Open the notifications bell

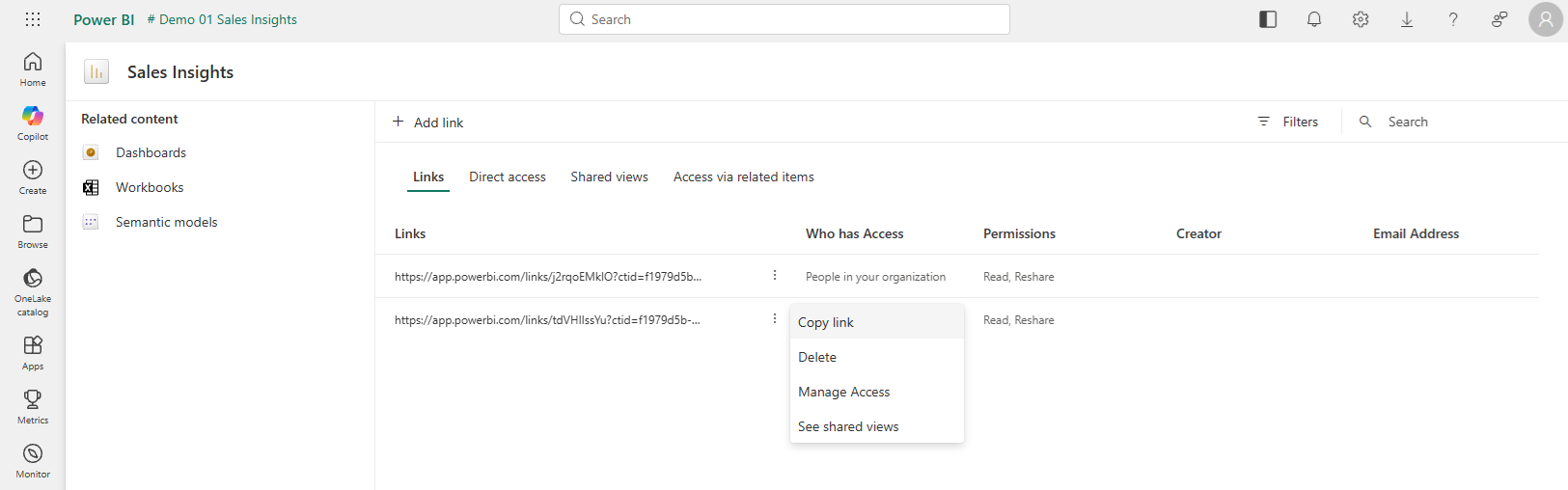(1314, 19)
